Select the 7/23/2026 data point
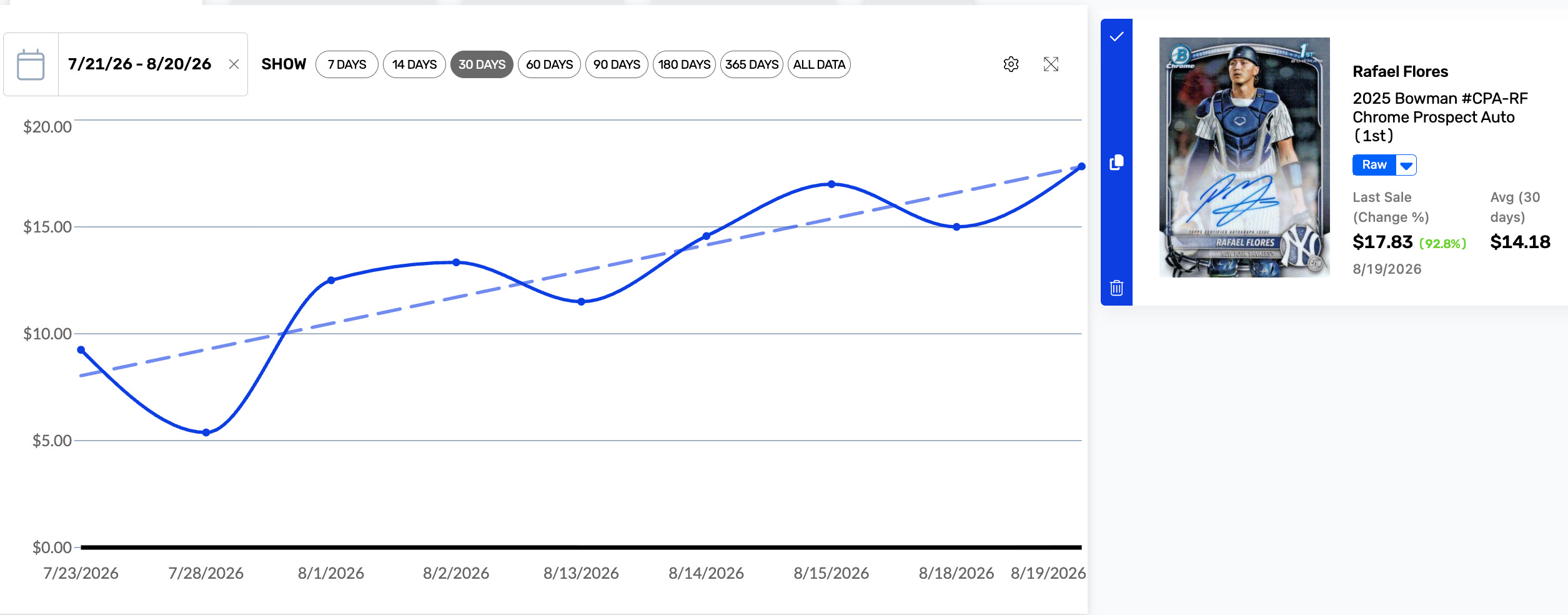This screenshot has height=615, width=1568. pyautogui.click(x=81, y=350)
